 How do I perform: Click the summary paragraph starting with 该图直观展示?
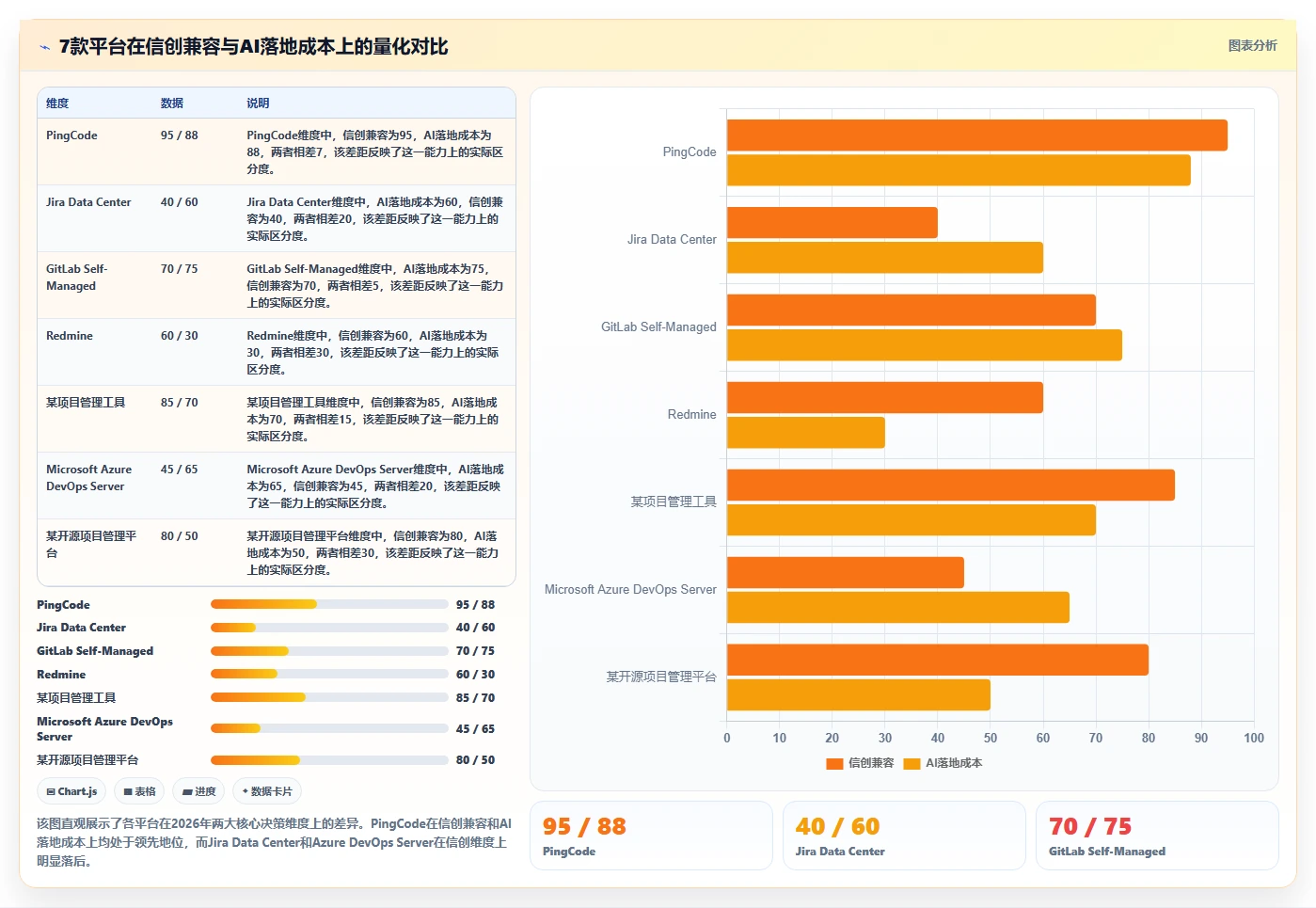coord(275,842)
